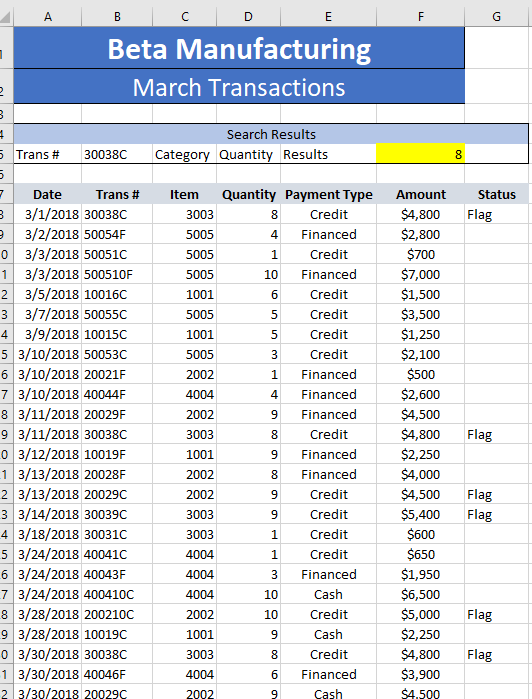Select transaction cell 200210C
The width and height of the screenshot is (532, 699).
coord(117,614)
